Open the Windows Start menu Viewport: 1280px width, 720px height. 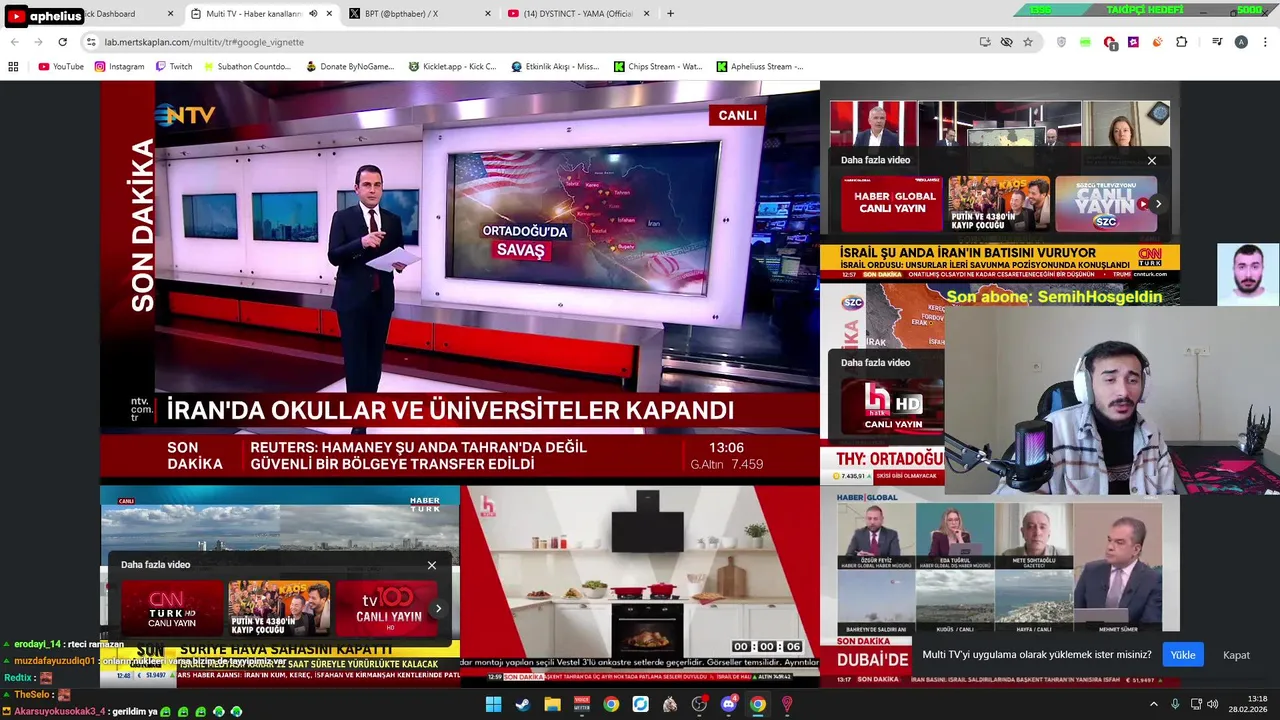[x=493, y=704]
